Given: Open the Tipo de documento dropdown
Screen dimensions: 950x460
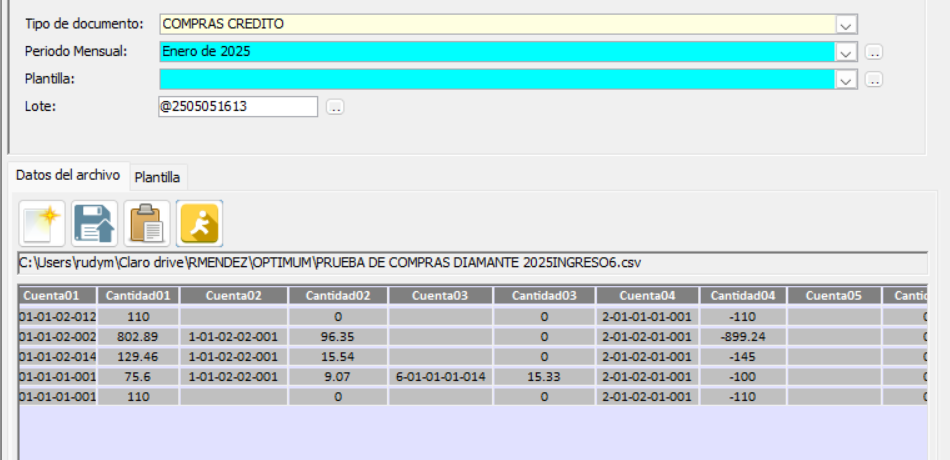Looking at the screenshot, I should tap(846, 25).
